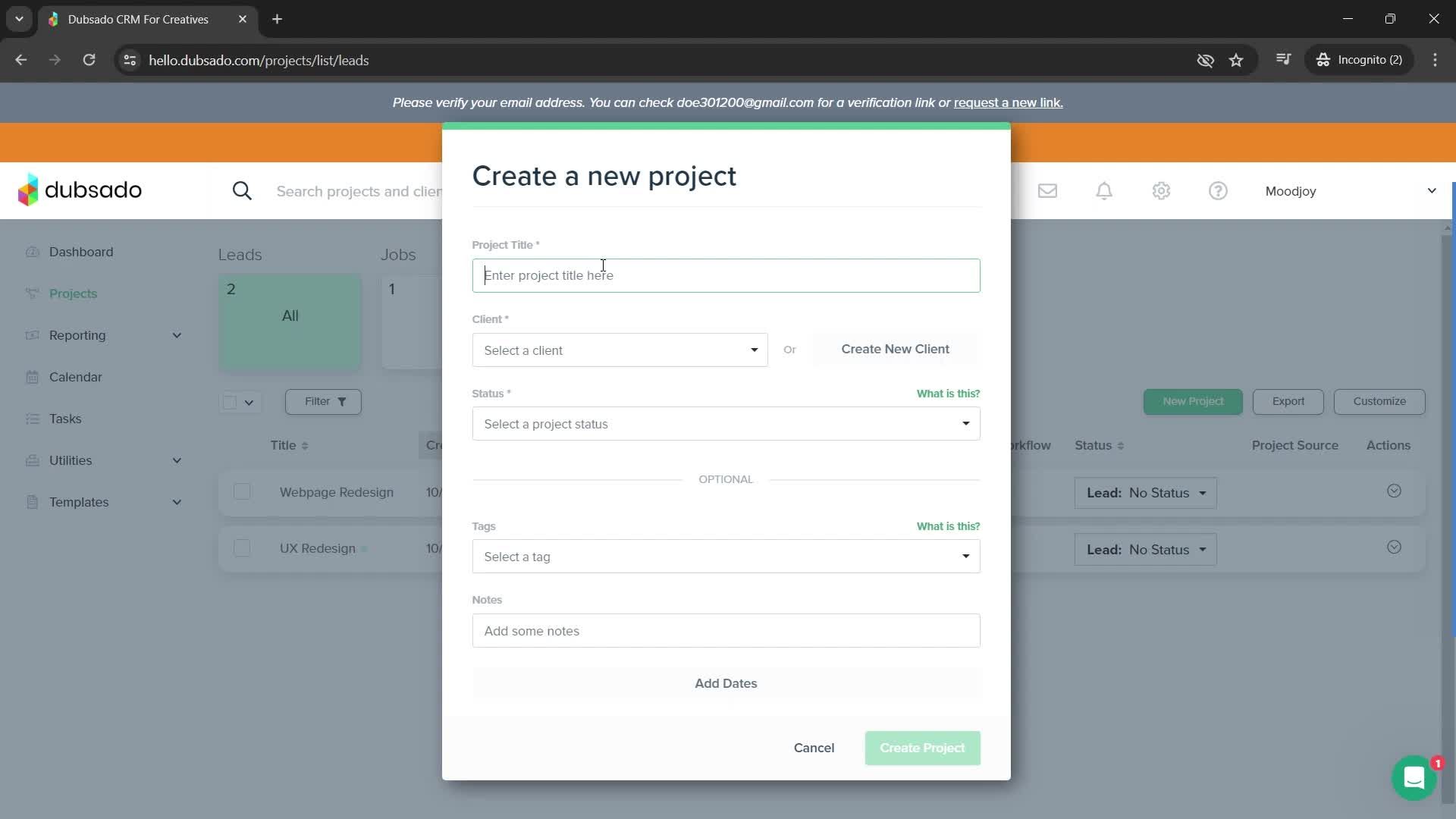This screenshot has width=1456, height=819.
Task: Open the mail inbox icon
Action: (x=1047, y=191)
